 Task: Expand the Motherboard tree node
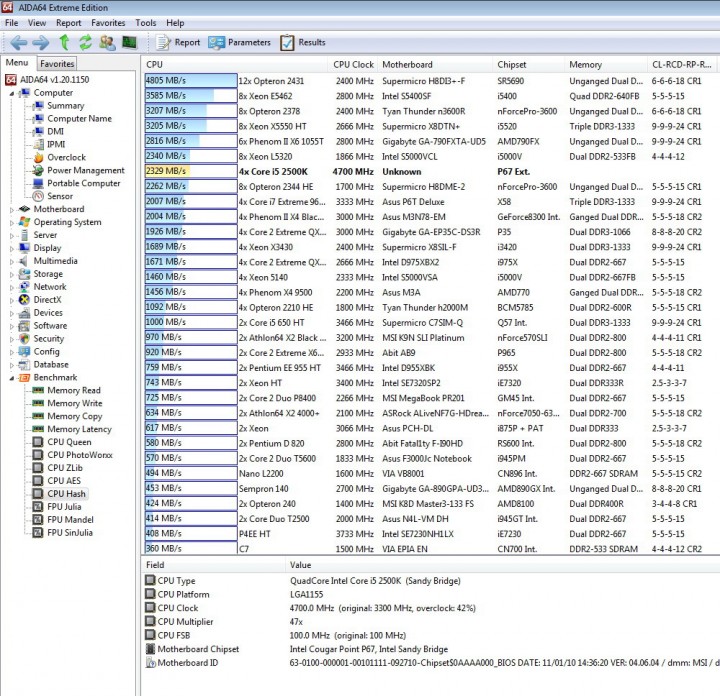(x=11, y=209)
